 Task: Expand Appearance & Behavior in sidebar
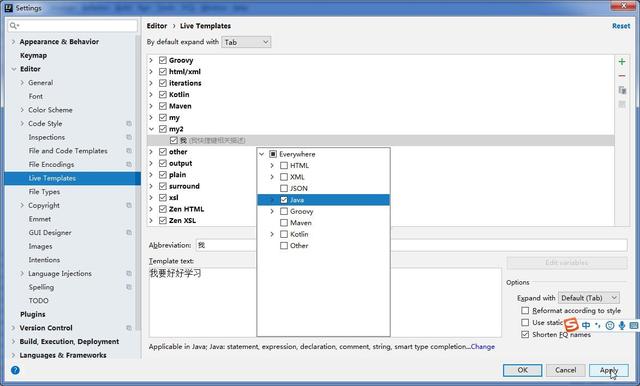pos(14,42)
